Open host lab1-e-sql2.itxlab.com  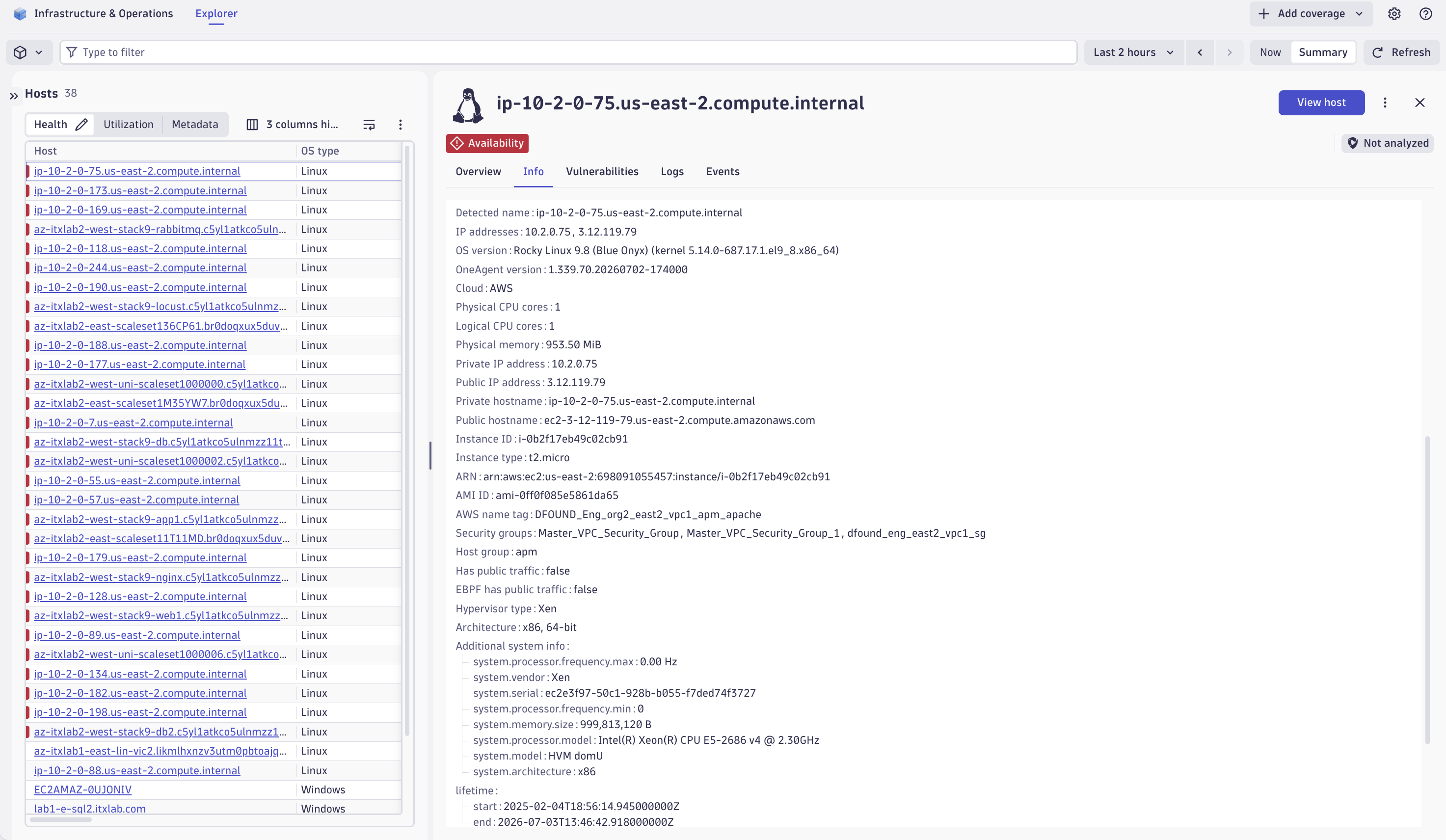click(89, 809)
